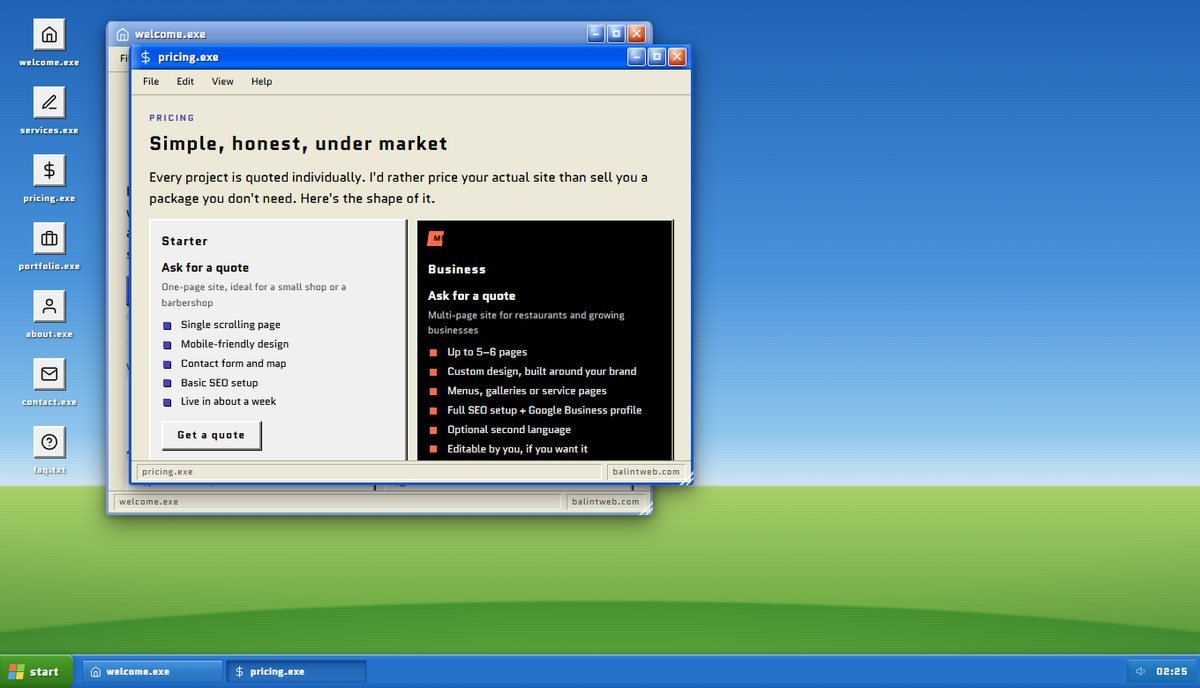Click the Business plan heading
This screenshot has height=688, width=1200.
coord(457,269)
